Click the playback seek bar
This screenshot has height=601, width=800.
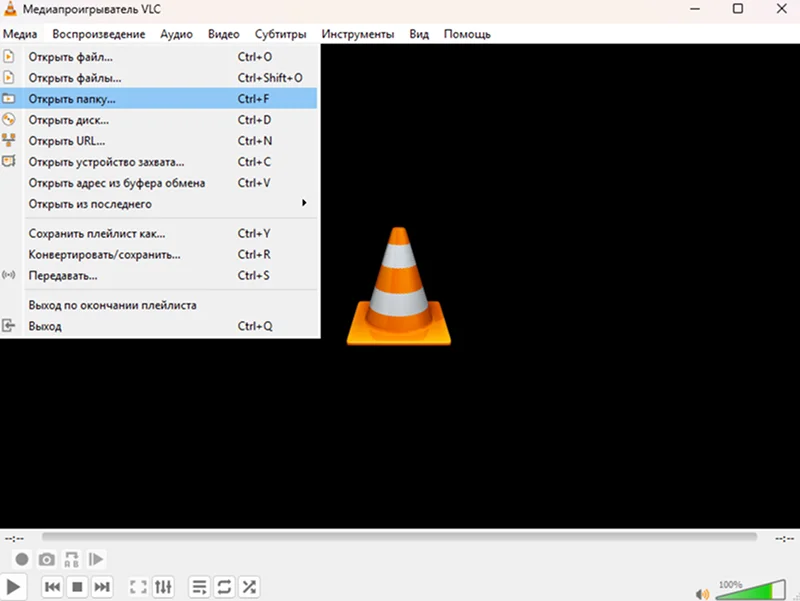point(399,537)
